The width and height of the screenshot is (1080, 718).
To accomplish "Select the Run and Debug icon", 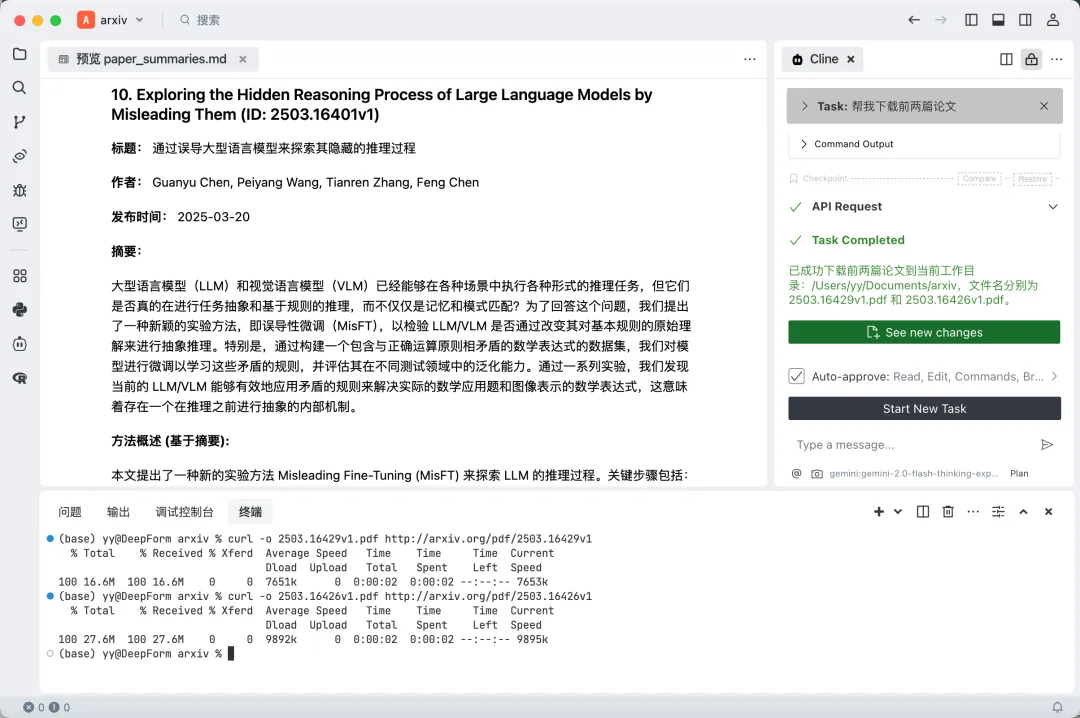I will (x=19, y=190).
